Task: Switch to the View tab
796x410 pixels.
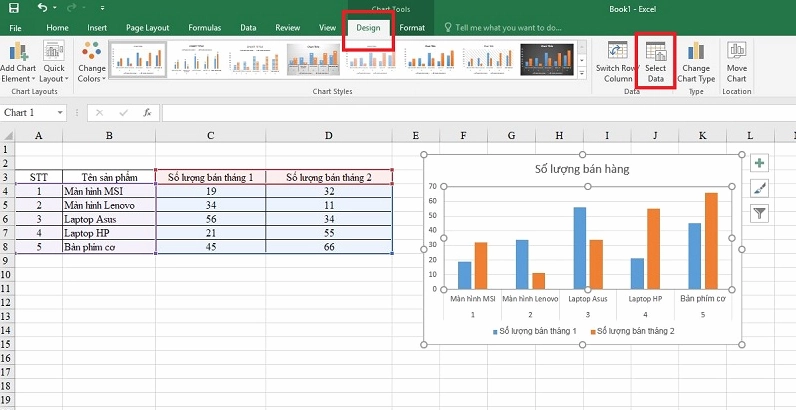Action: (327, 28)
